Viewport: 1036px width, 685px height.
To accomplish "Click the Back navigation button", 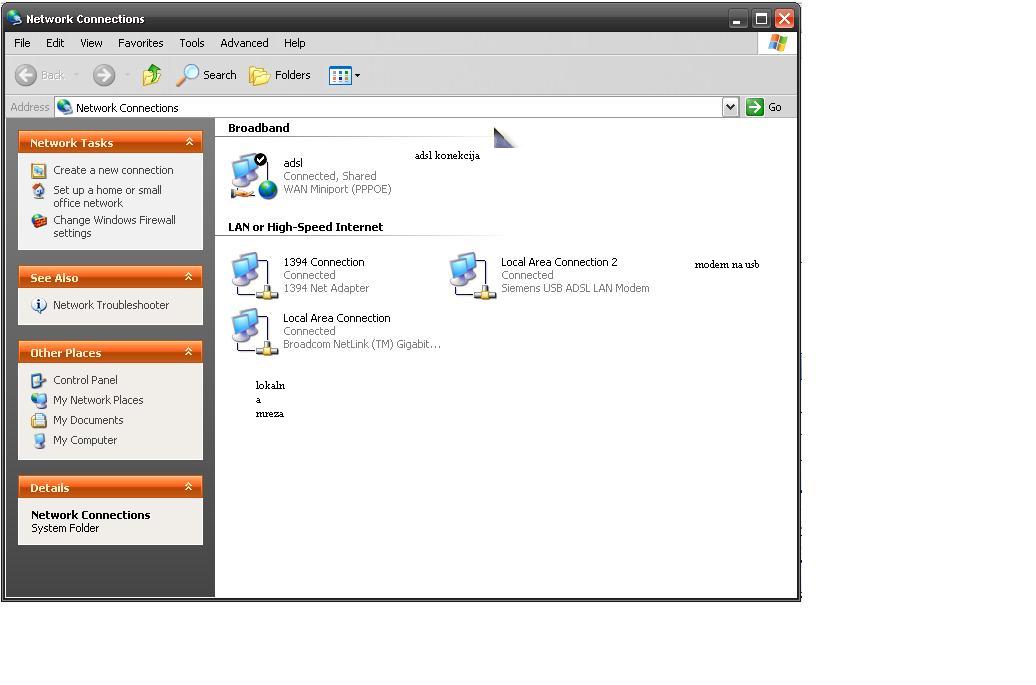I will (x=40, y=75).
